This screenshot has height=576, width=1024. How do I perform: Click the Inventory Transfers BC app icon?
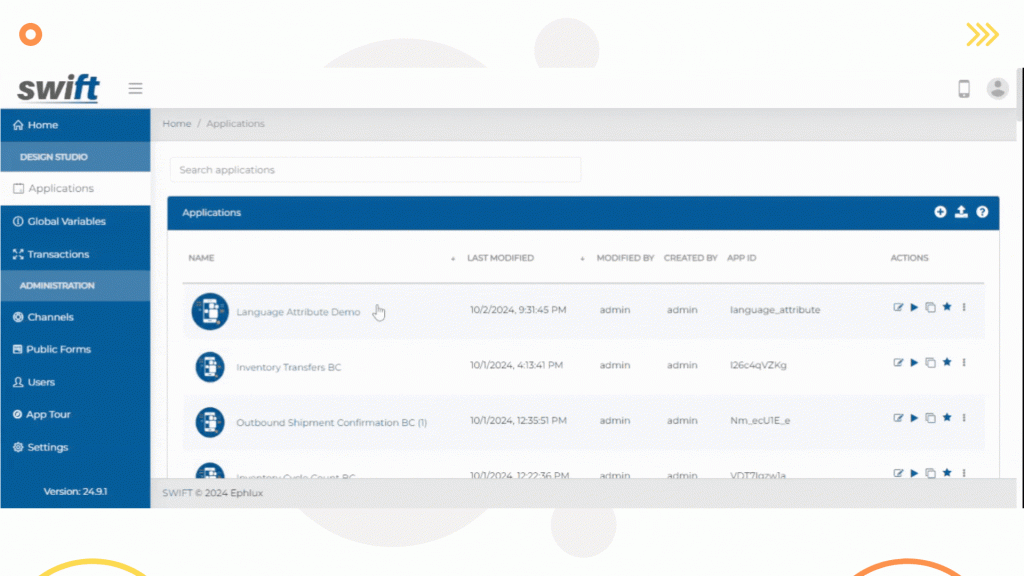coord(210,367)
